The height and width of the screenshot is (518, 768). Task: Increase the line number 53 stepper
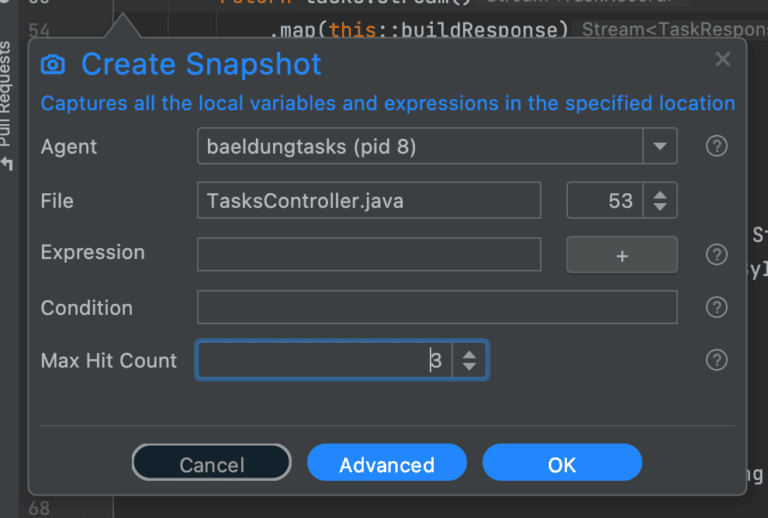coord(659,194)
